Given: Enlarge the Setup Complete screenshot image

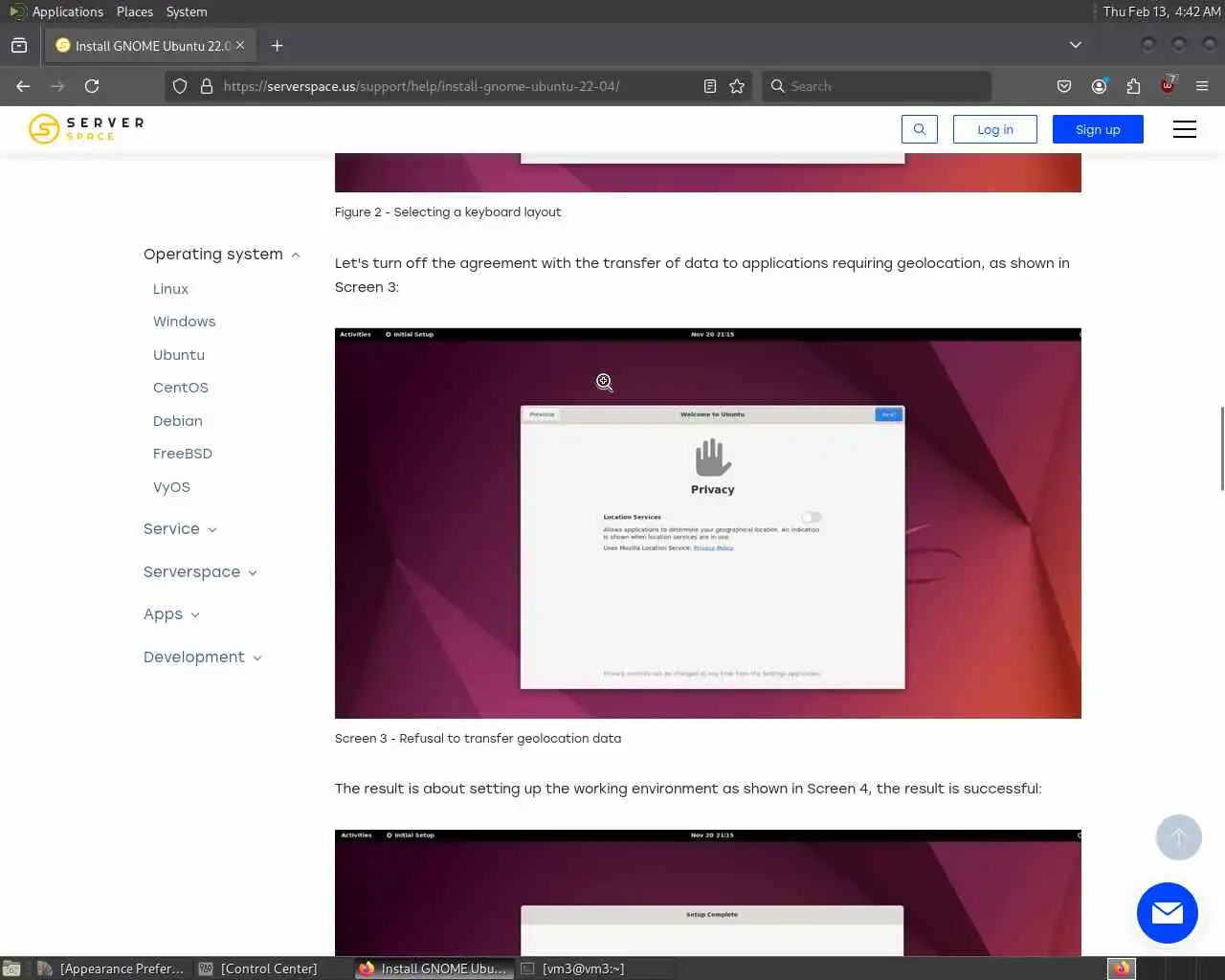Looking at the screenshot, I should 708,892.
